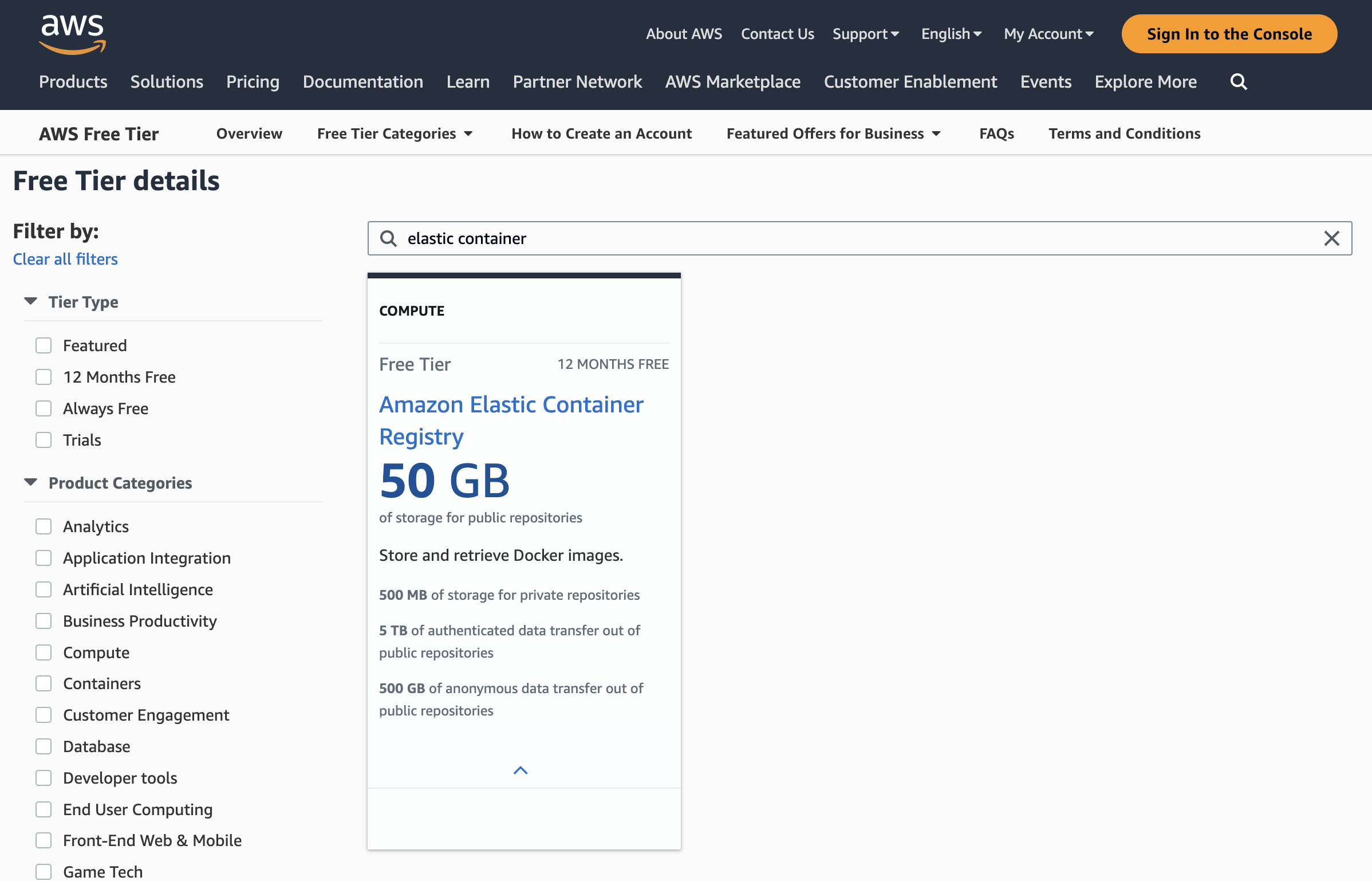Click the magnifier icon in the search box
Image resolution: width=1372 pixels, height=881 pixels.
pyautogui.click(x=389, y=238)
